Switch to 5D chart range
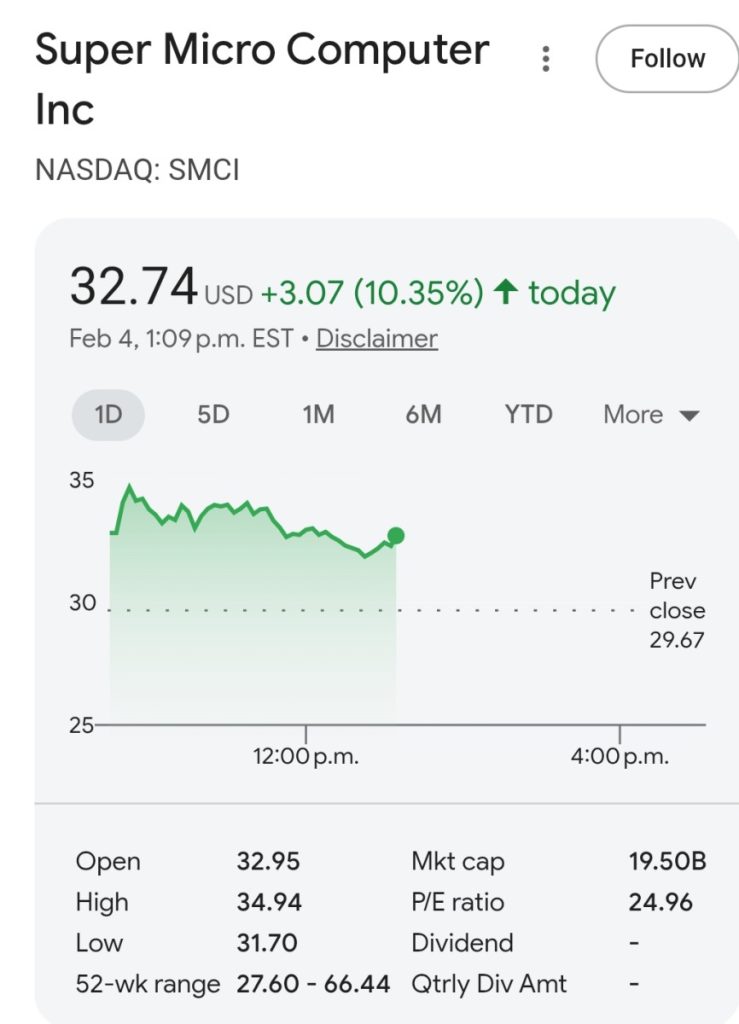739x1024 pixels. coord(213,415)
